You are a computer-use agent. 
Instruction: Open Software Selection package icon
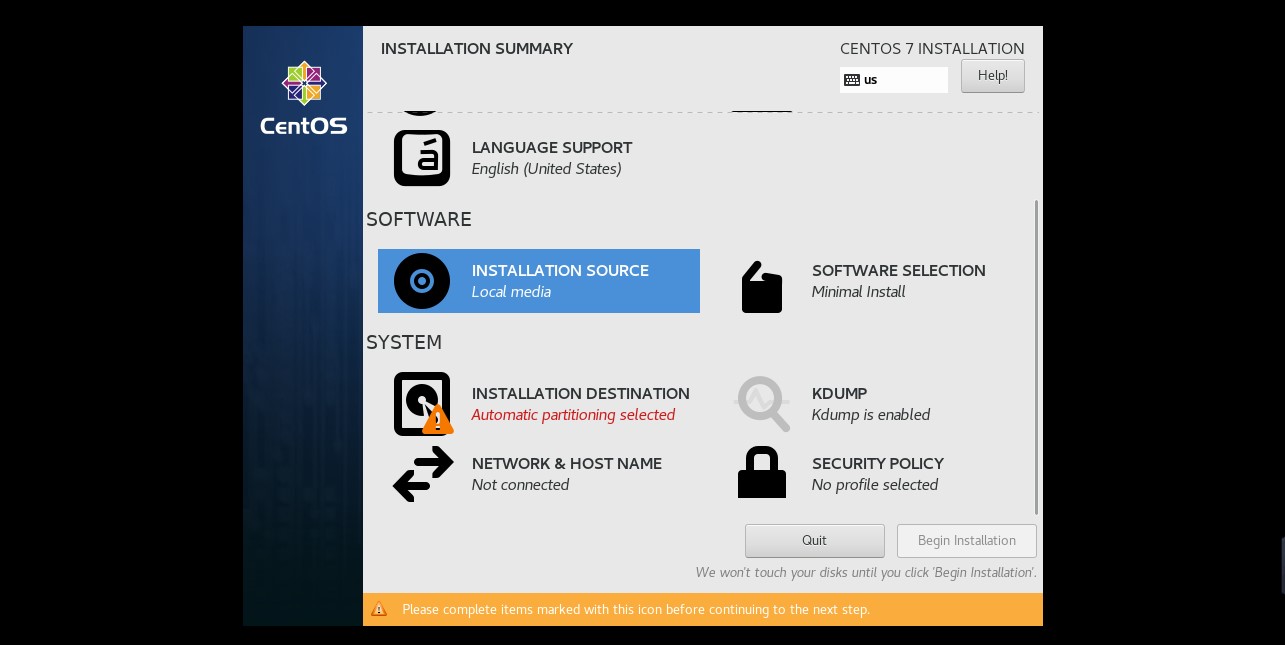tap(762, 287)
